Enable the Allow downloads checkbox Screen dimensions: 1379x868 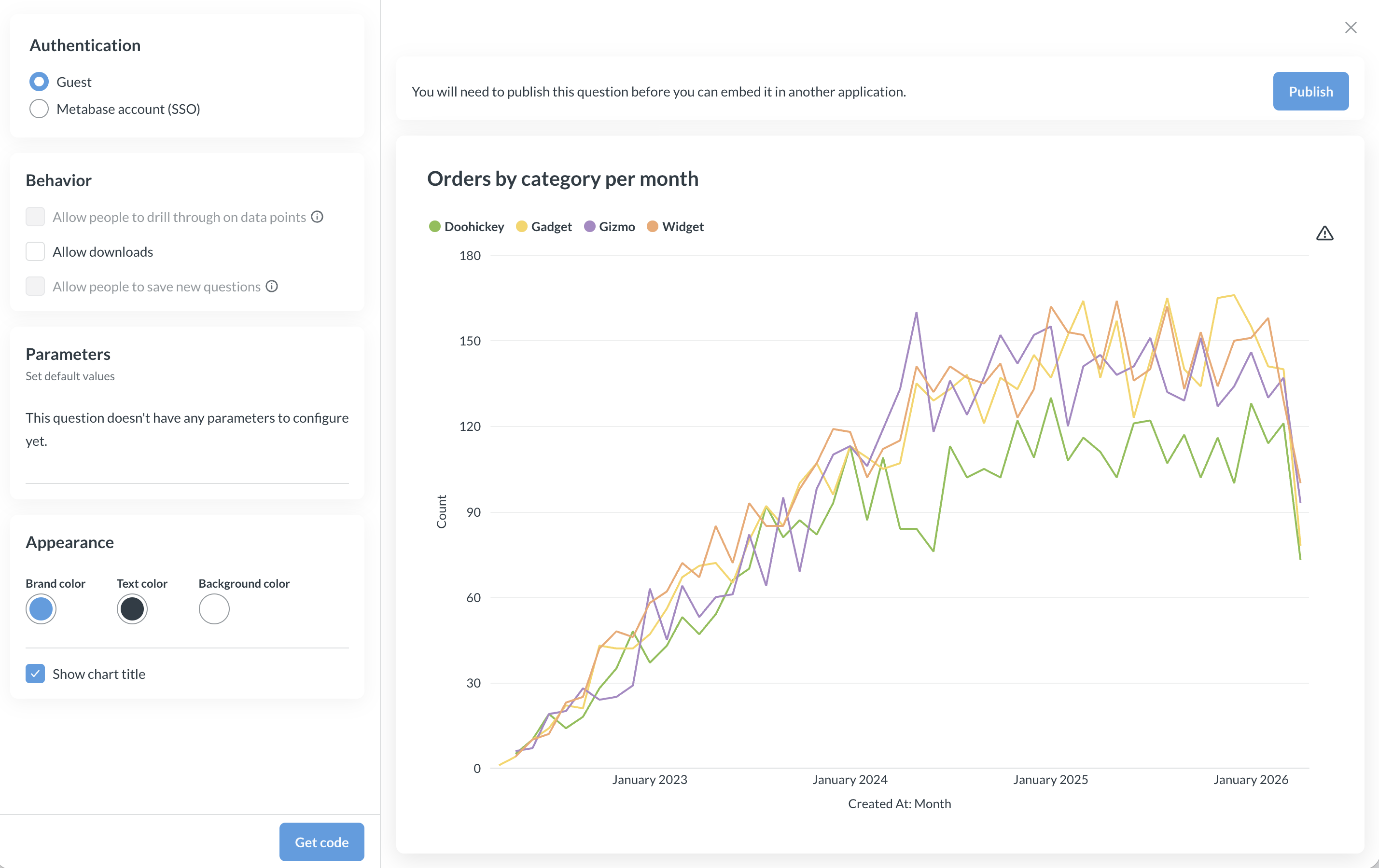(x=36, y=252)
